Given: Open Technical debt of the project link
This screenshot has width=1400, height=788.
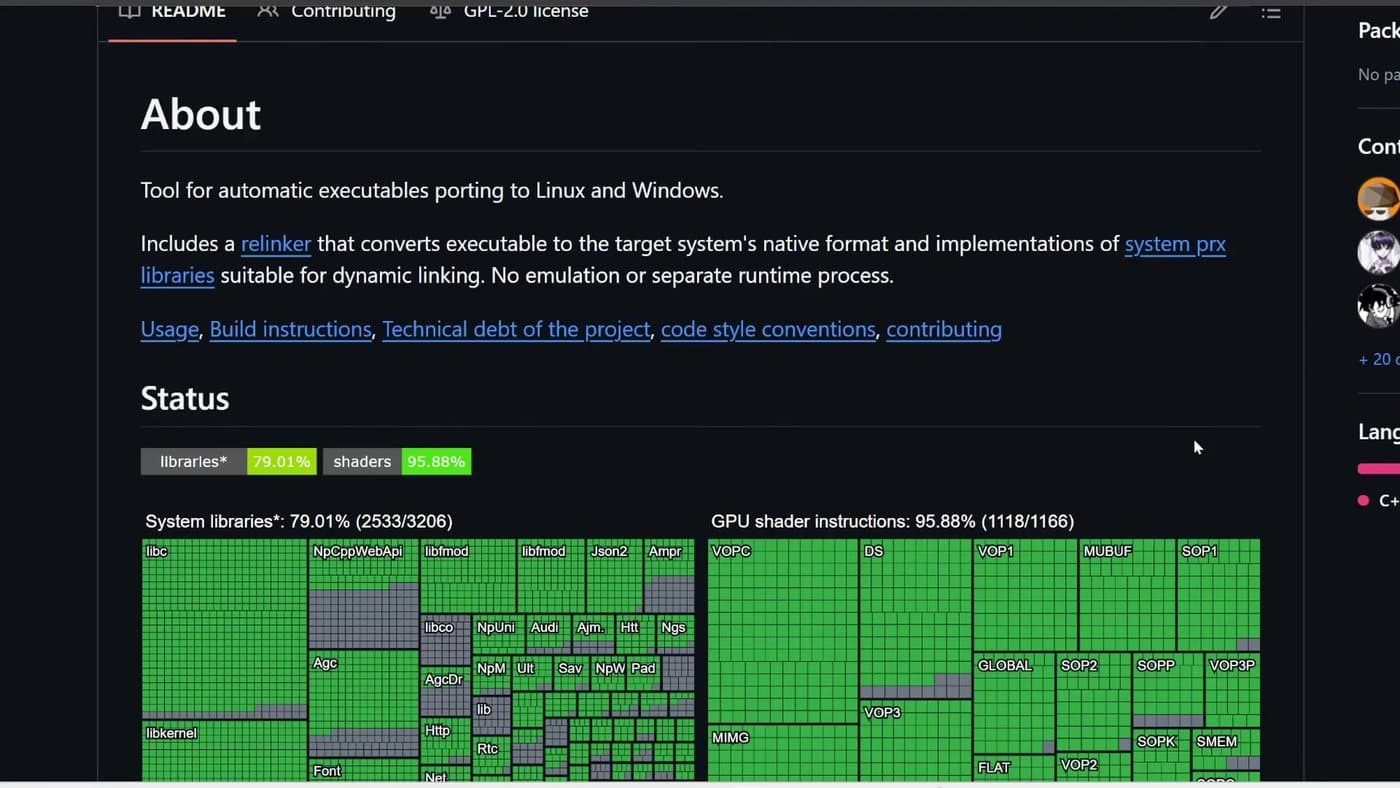Looking at the screenshot, I should coord(516,330).
